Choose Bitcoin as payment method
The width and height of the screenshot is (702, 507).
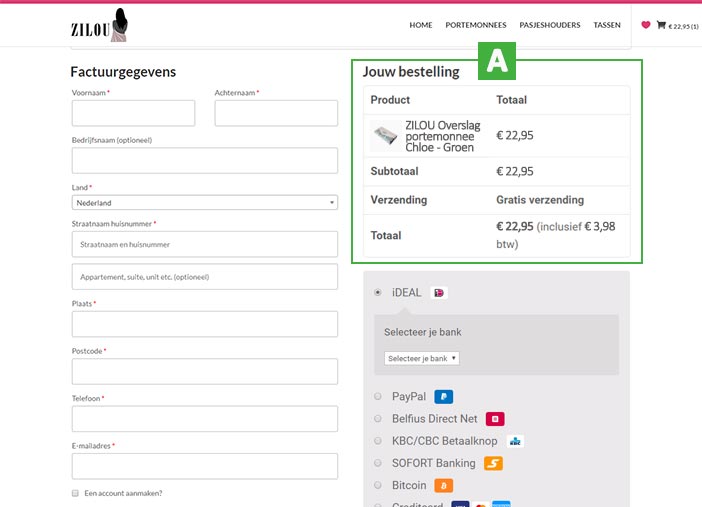(x=378, y=485)
